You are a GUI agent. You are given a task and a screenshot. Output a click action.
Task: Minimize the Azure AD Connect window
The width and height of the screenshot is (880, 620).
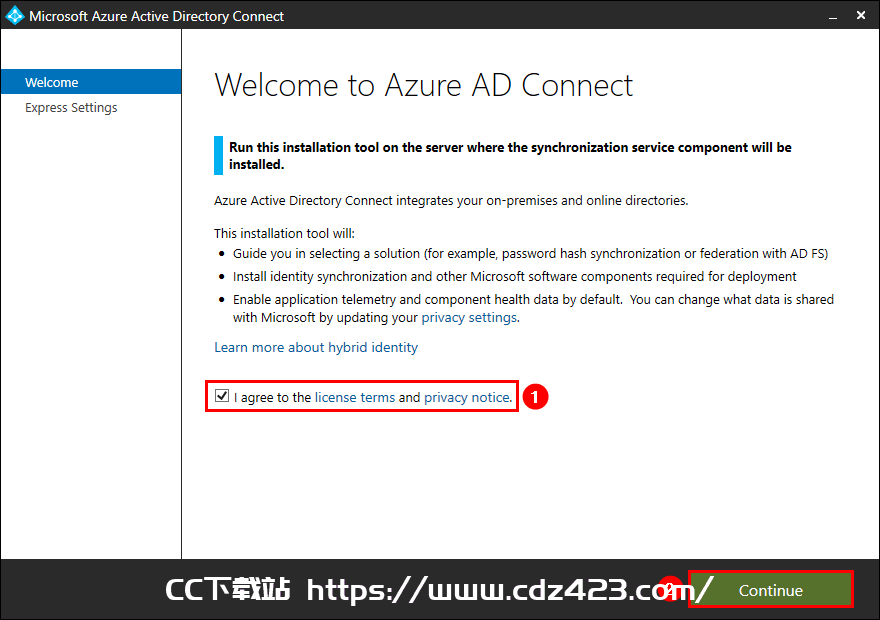pyautogui.click(x=833, y=16)
